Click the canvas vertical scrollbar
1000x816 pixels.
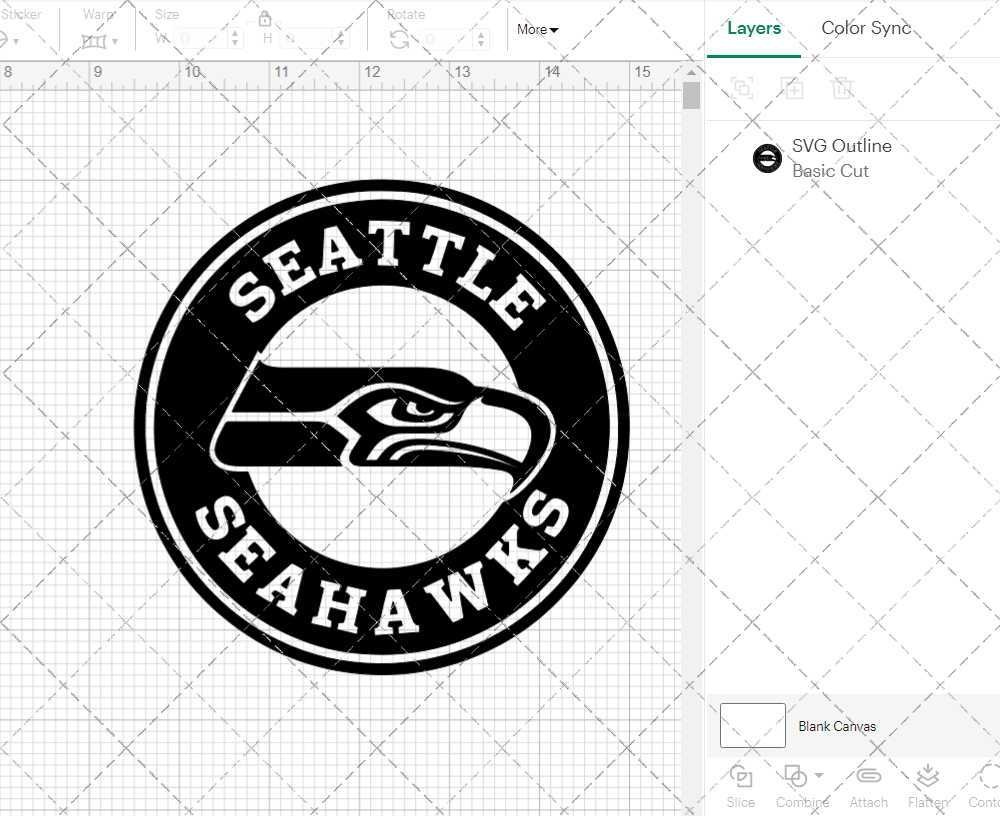pos(691,96)
